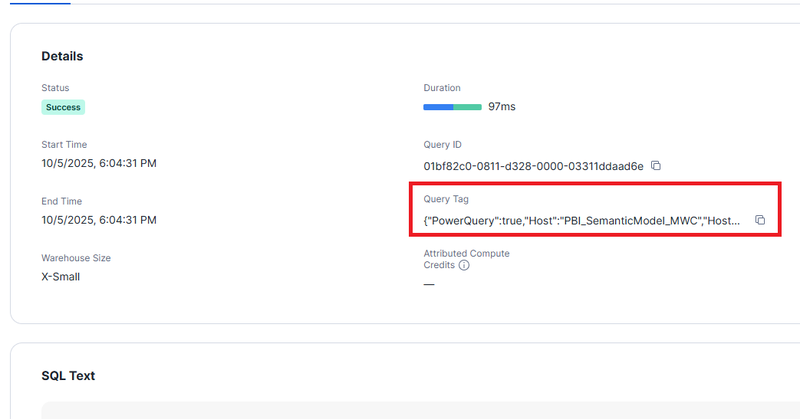Click the Query ID label
800x419 pixels.
[x=442, y=144]
